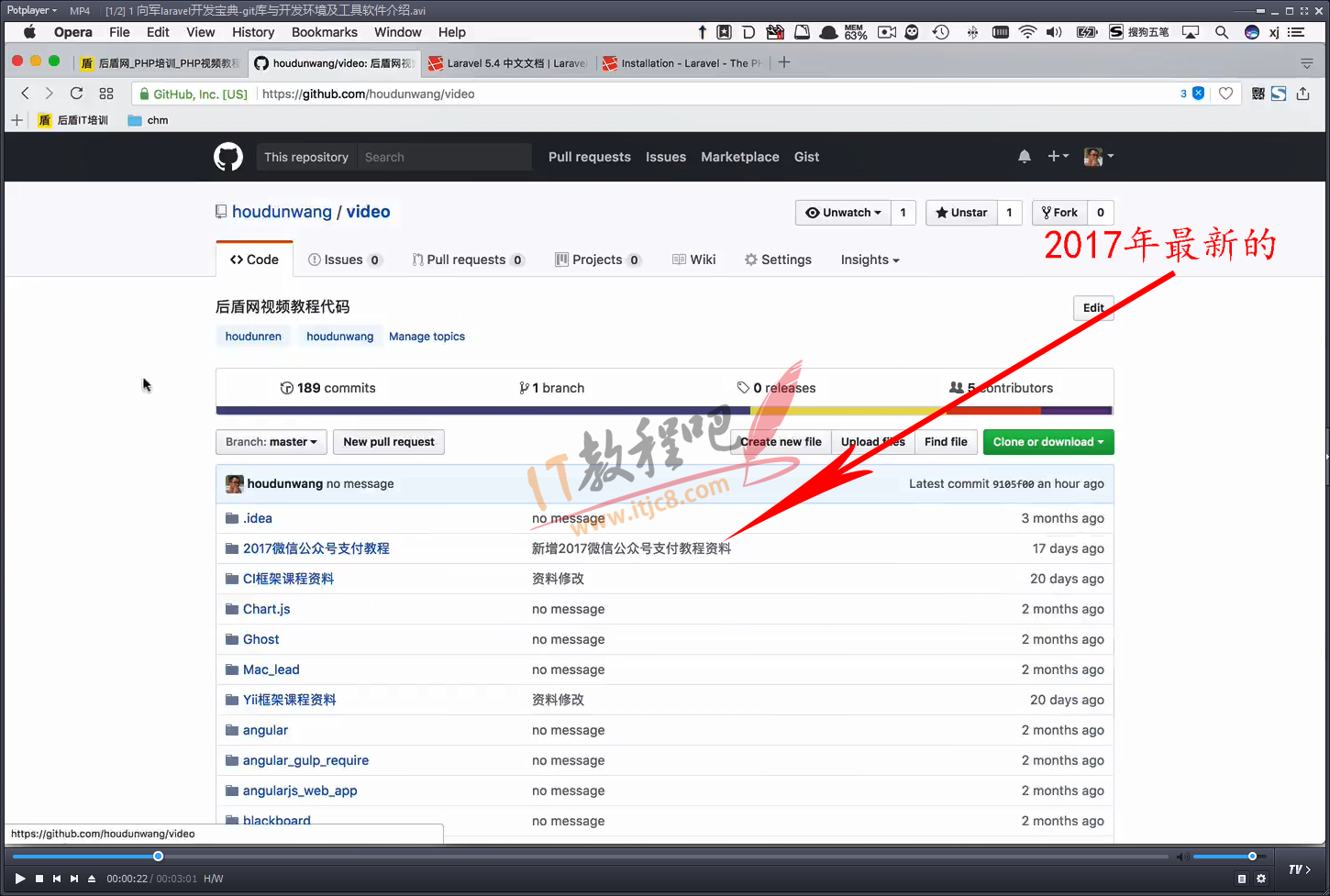This screenshot has width=1330, height=896.
Task: Click the Potplayer video seek bar
Action: tap(591, 857)
